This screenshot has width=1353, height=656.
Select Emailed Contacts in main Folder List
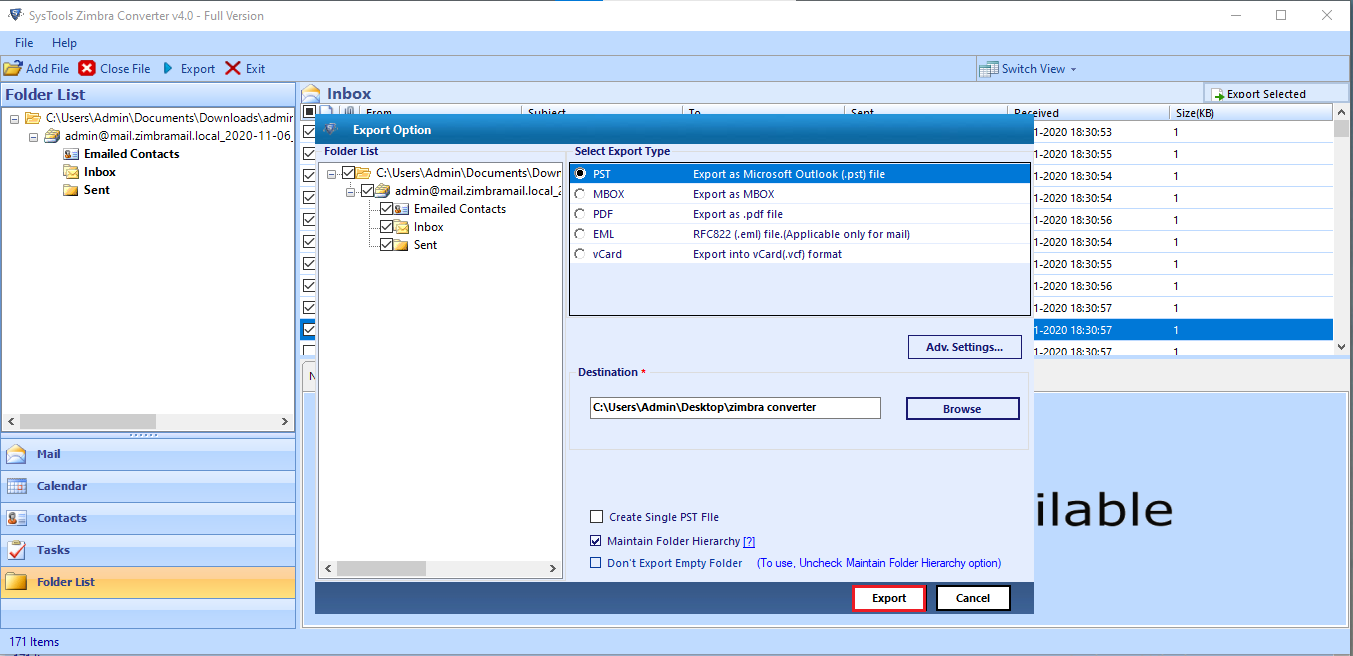point(132,154)
